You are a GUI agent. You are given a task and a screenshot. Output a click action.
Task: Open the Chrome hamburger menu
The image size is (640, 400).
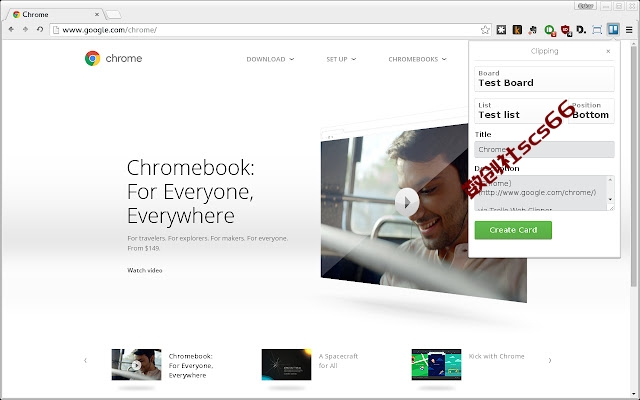point(629,30)
